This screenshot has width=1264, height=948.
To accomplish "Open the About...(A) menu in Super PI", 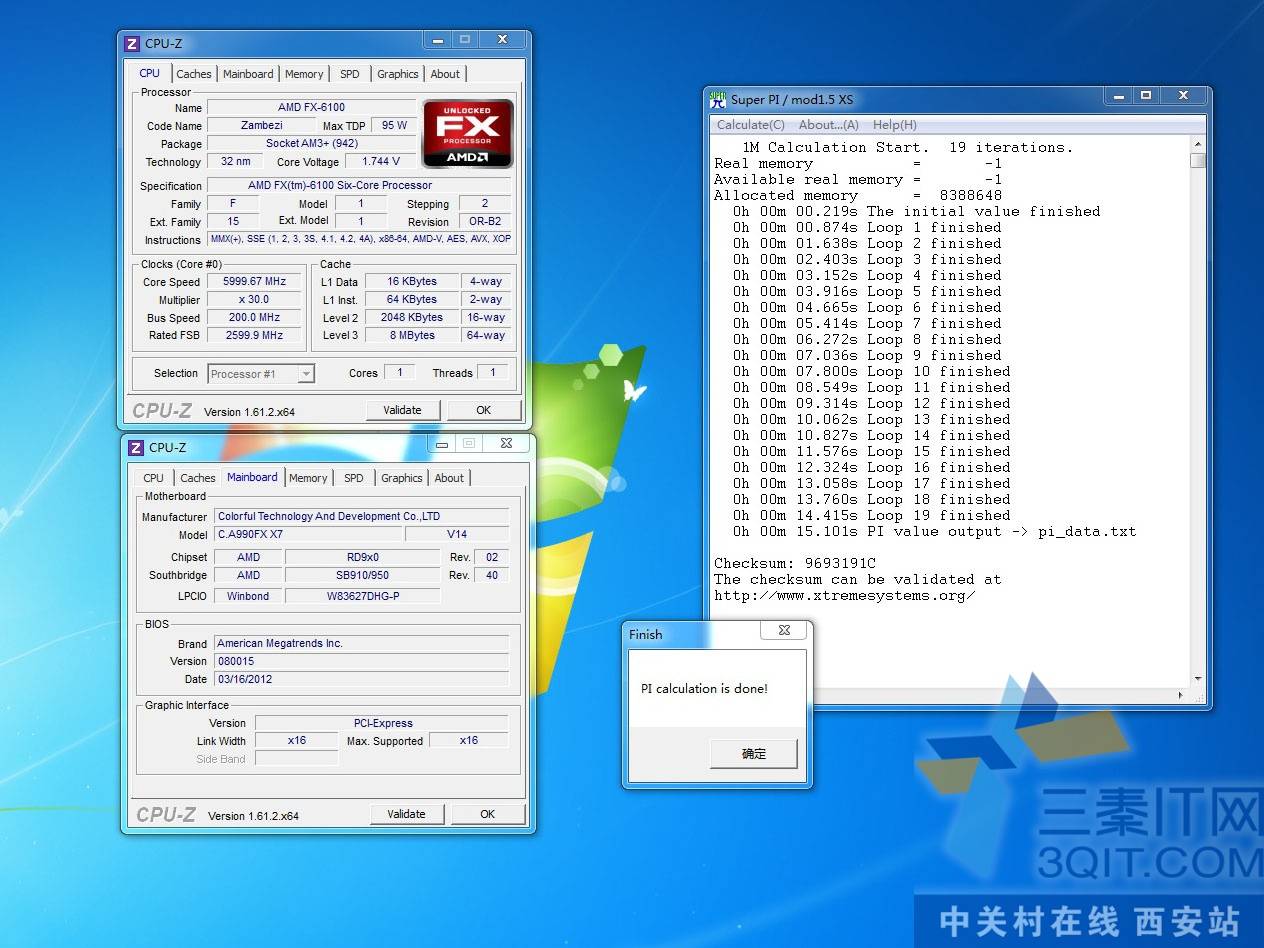I will point(829,125).
